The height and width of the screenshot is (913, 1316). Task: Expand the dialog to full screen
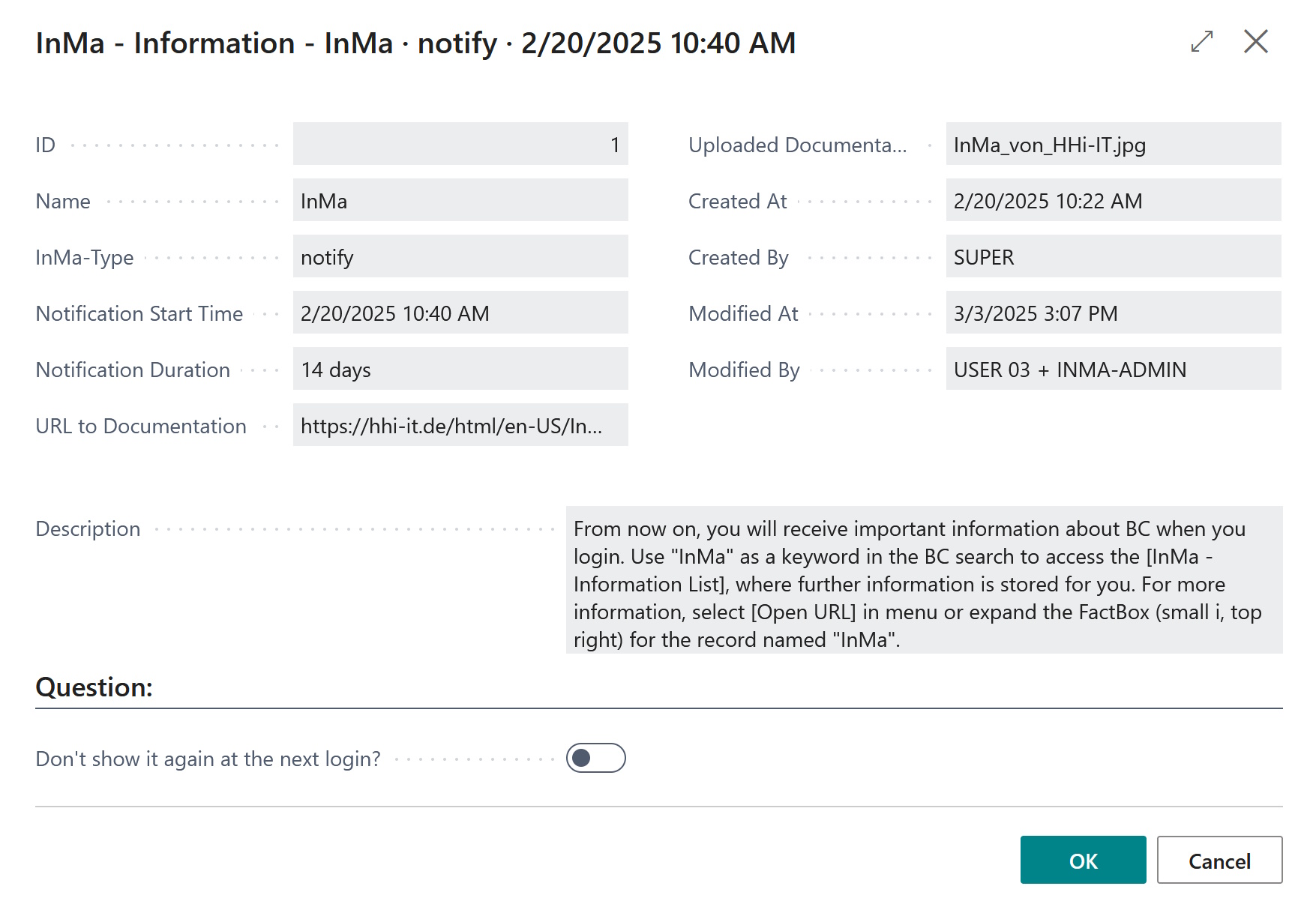pyautogui.click(x=1202, y=43)
